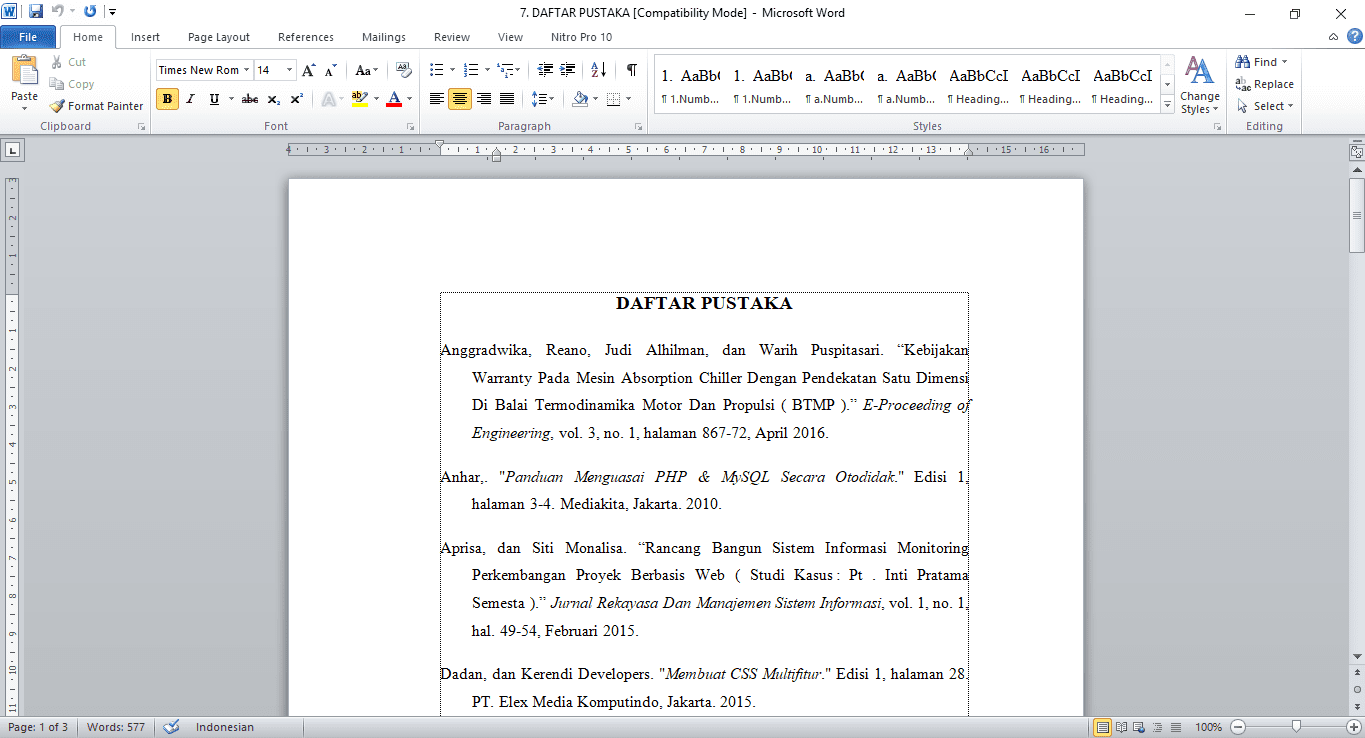This screenshot has width=1365, height=738.
Task: Toggle Center alignment button
Action: point(460,99)
